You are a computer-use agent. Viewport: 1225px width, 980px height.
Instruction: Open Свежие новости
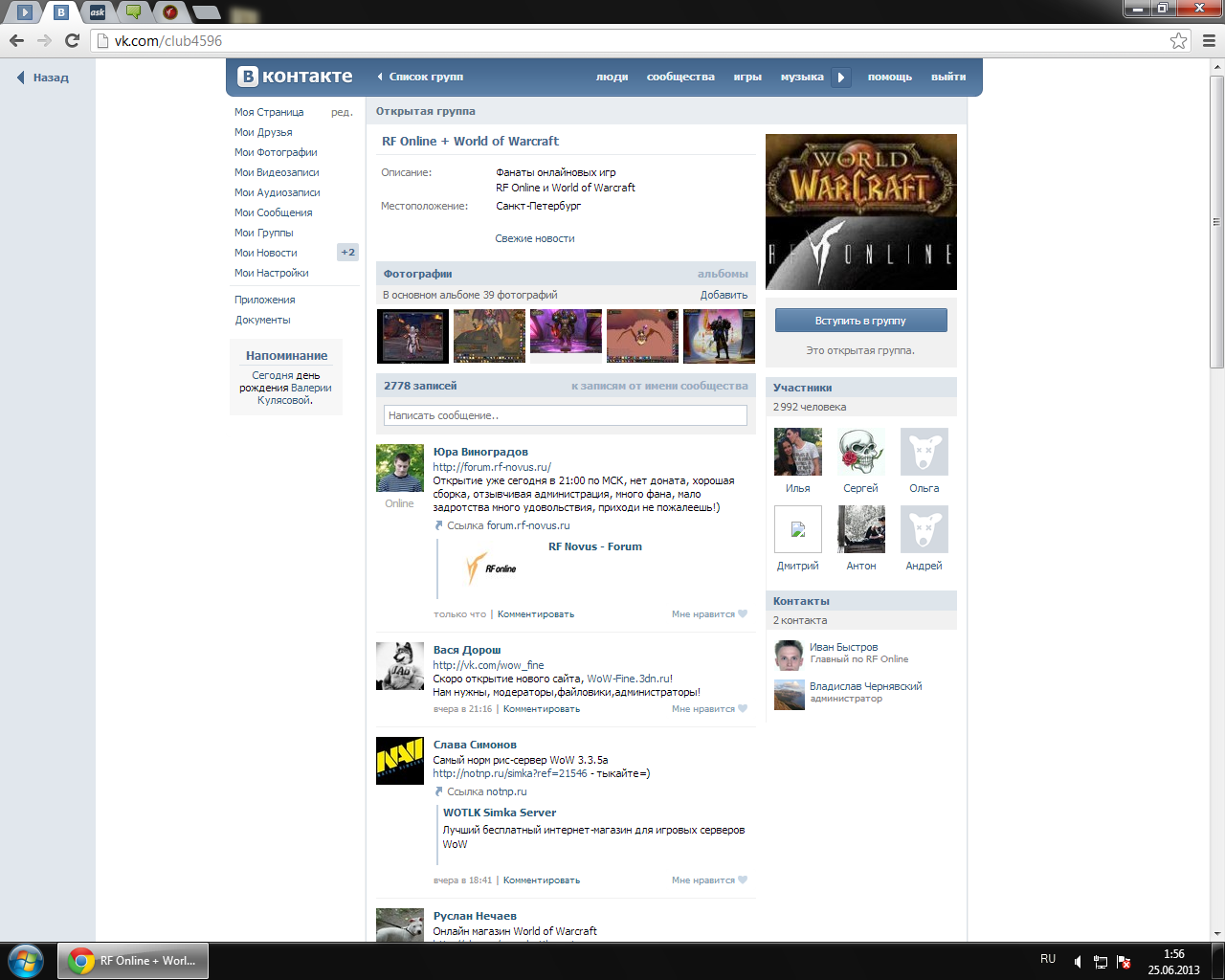coord(535,238)
